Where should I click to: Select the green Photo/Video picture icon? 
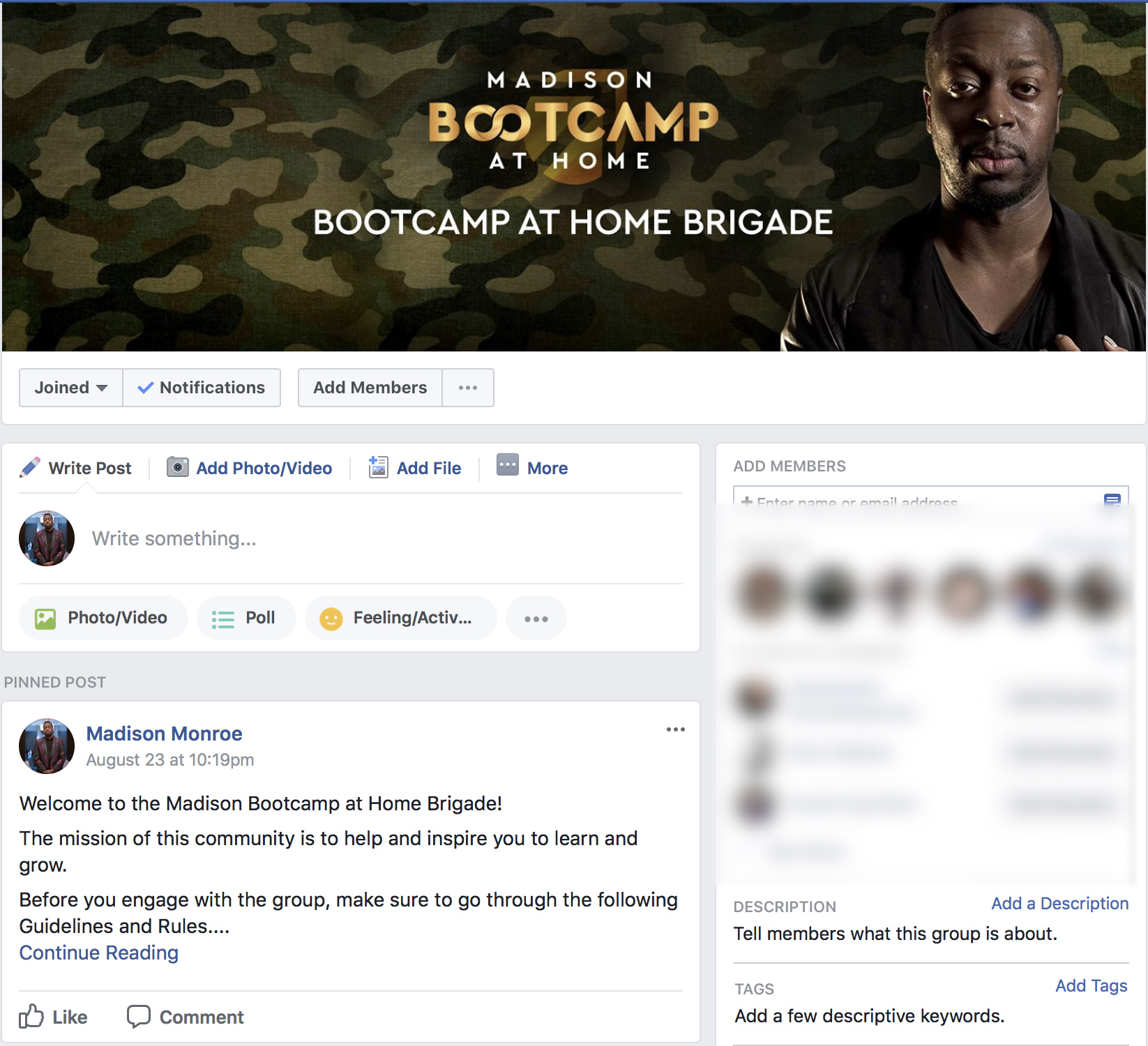(x=45, y=619)
